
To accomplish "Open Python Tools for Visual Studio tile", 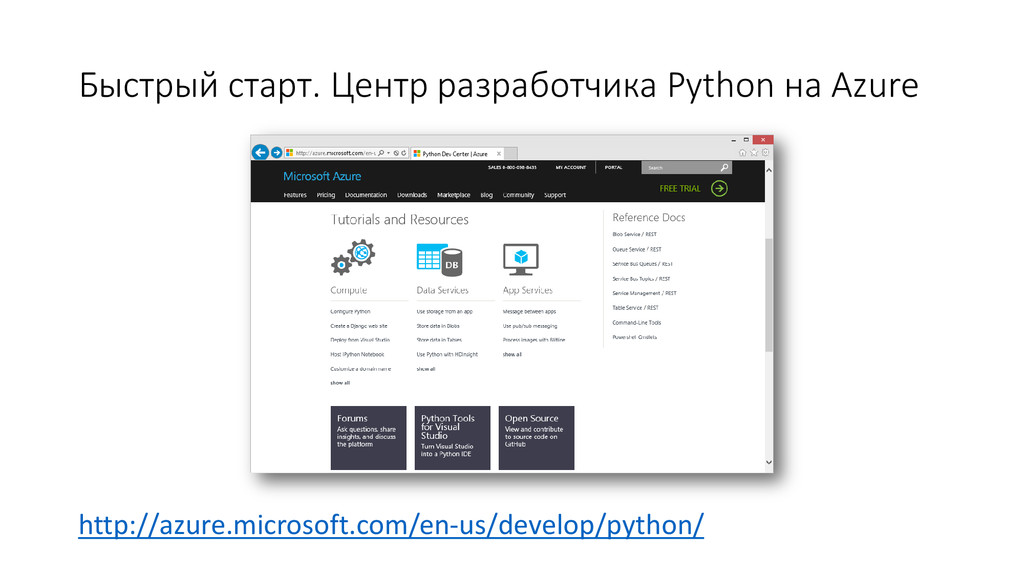I will coord(453,438).
